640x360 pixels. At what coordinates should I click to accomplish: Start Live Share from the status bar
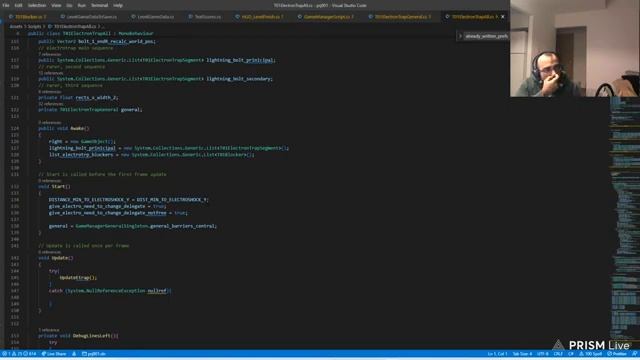click(54, 354)
